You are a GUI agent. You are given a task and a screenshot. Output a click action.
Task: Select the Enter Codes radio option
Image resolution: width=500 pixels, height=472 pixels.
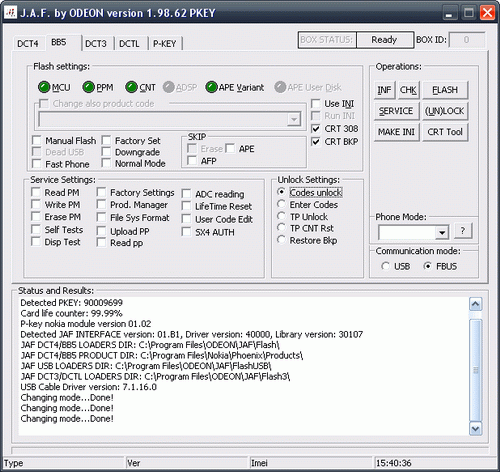(x=281, y=204)
